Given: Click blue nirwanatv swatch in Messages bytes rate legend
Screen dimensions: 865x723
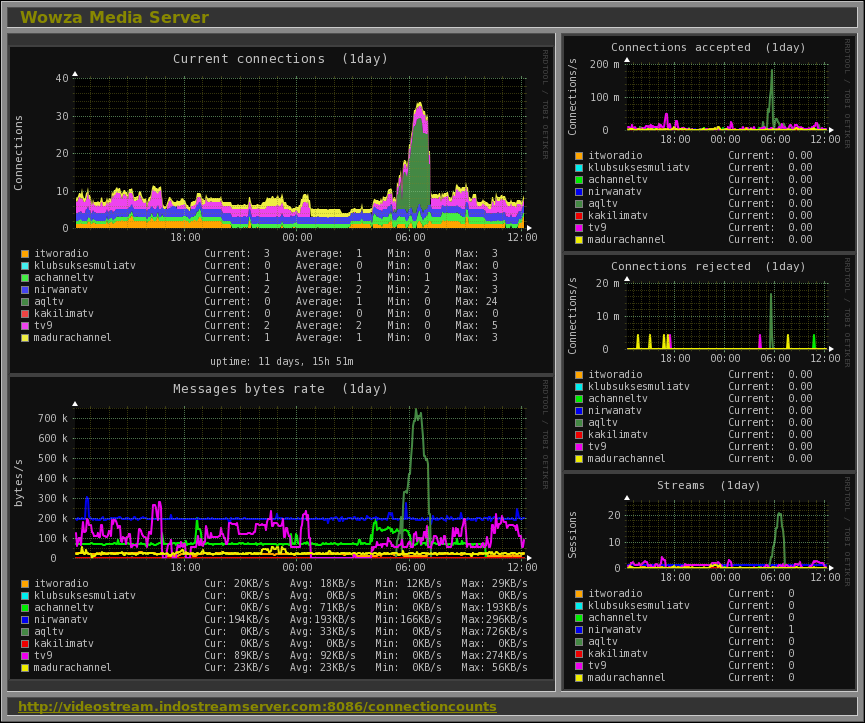Looking at the screenshot, I should pyautogui.click(x=25, y=619).
